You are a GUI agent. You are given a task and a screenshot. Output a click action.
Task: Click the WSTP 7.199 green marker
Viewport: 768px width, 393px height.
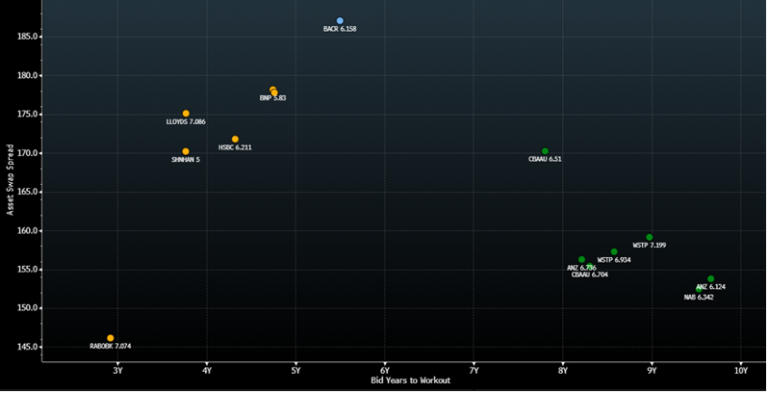coord(649,238)
